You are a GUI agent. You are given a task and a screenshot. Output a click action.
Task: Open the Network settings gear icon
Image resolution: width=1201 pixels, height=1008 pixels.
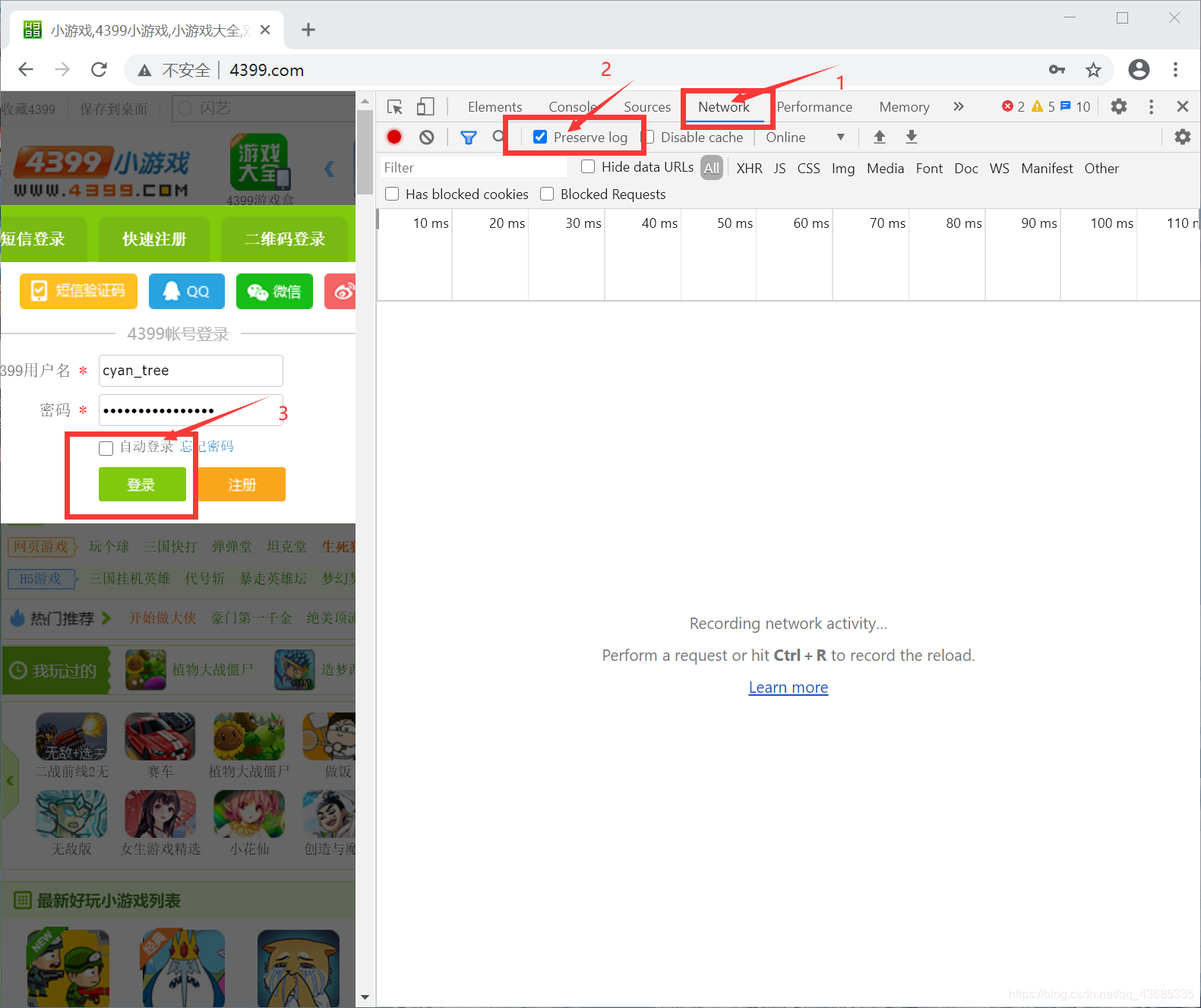(x=1182, y=137)
